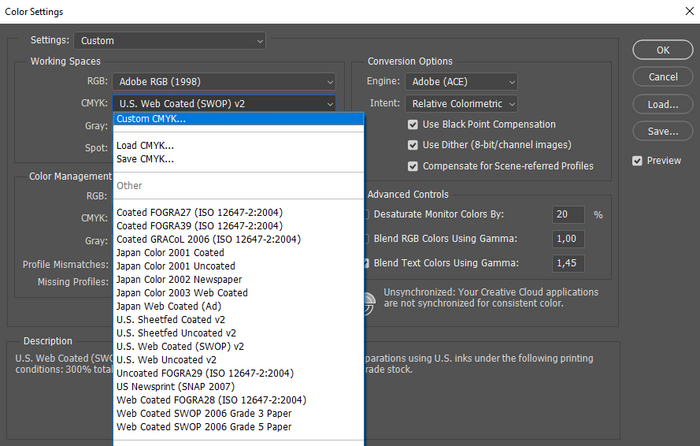
Task: Select Save CMYK... in the dropdown list
Action: point(145,159)
